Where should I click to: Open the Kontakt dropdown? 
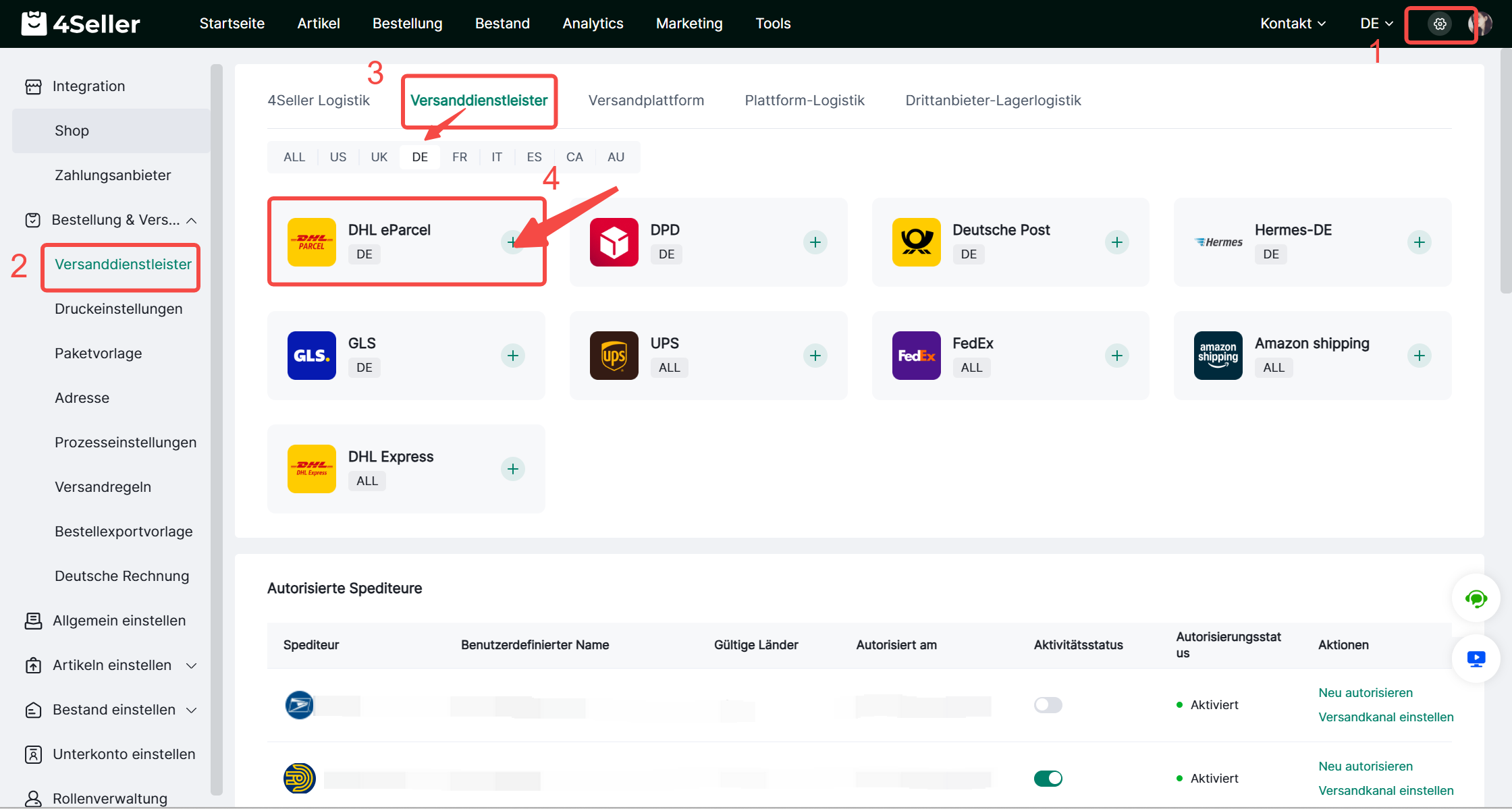coord(1293,24)
